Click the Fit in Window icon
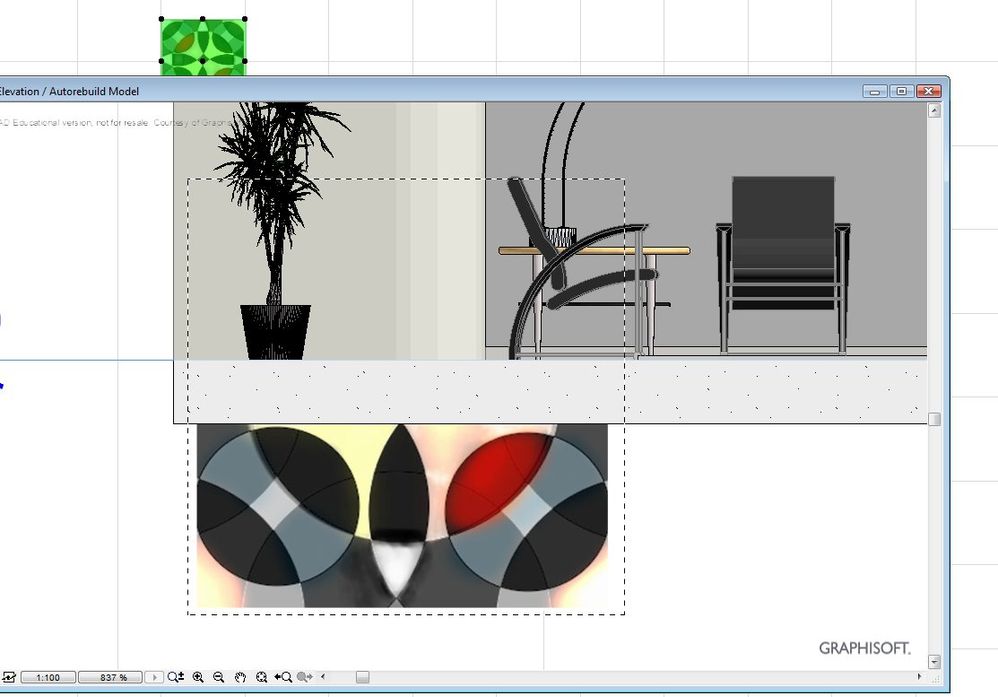This screenshot has height=697, width=998. (x=261, y=677)
